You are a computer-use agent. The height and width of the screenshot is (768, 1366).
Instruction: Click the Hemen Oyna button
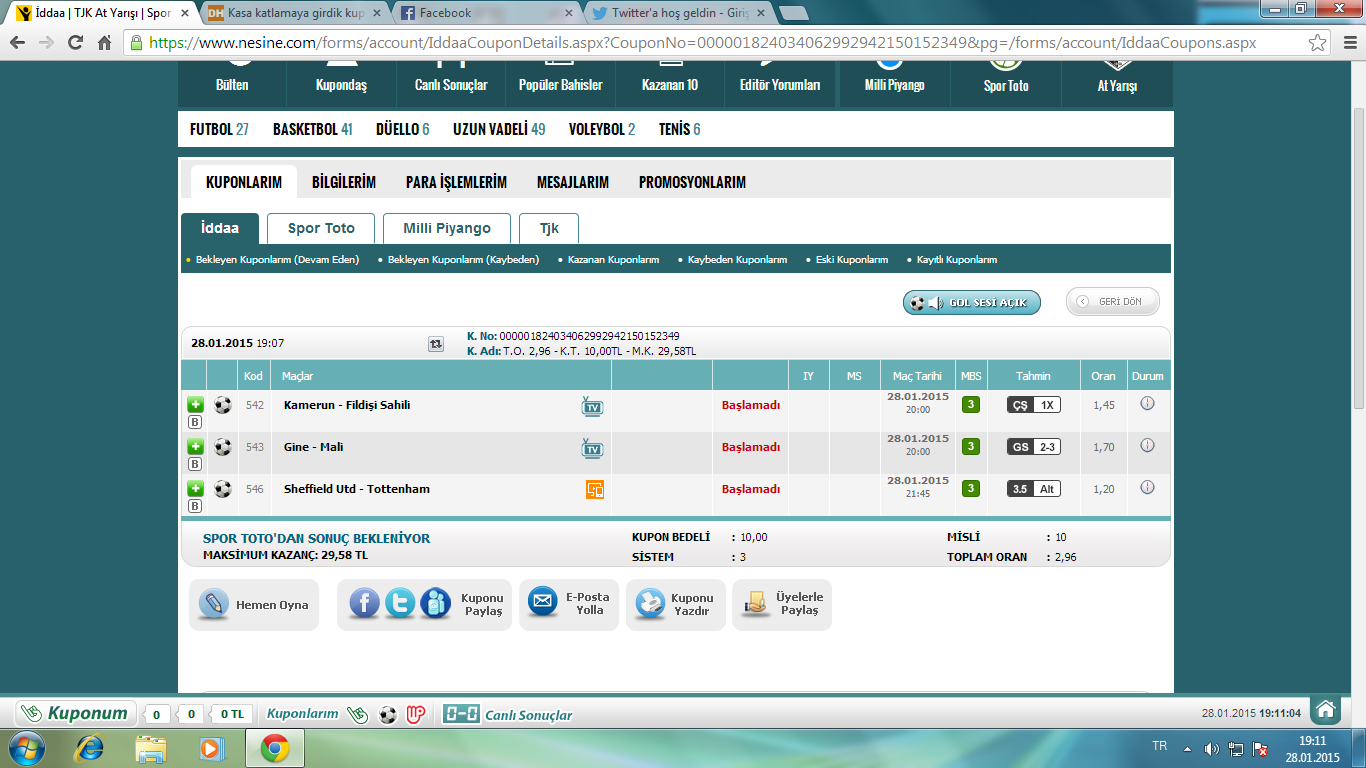click(254, 605)
